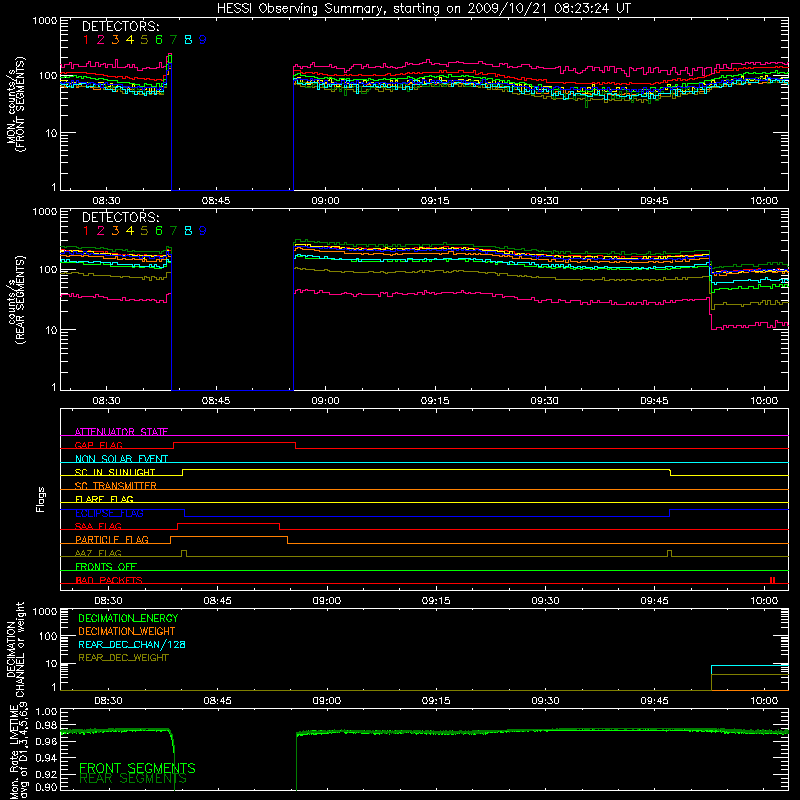Click the DECIMATION_ENERGY legend entry

(x=128, y=618)
